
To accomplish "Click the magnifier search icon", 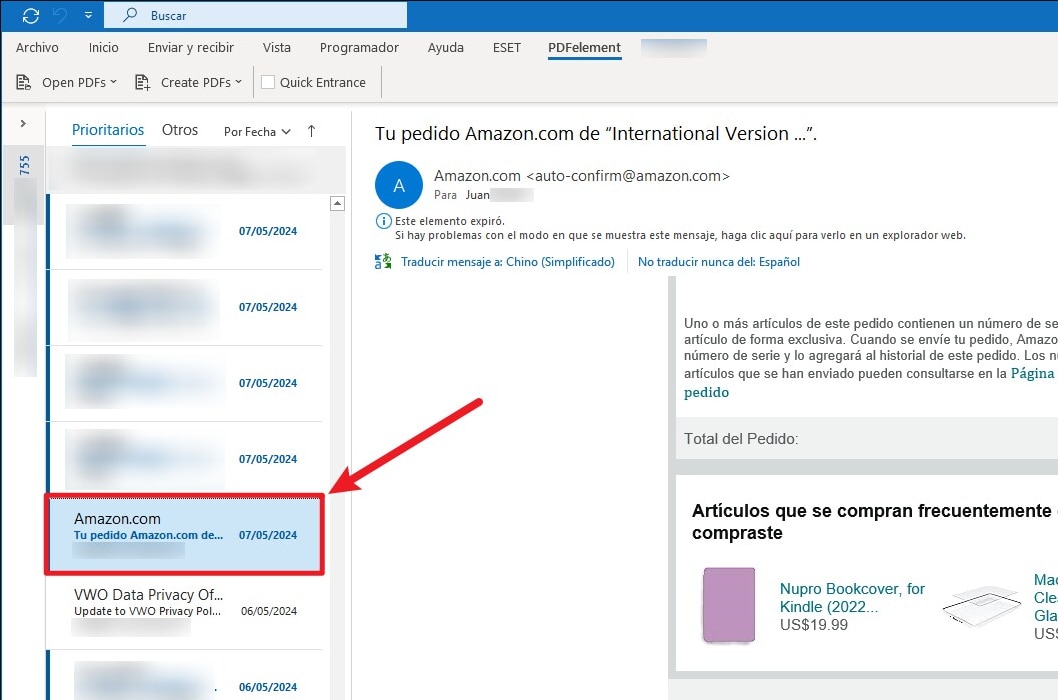I will click(130, 14).
